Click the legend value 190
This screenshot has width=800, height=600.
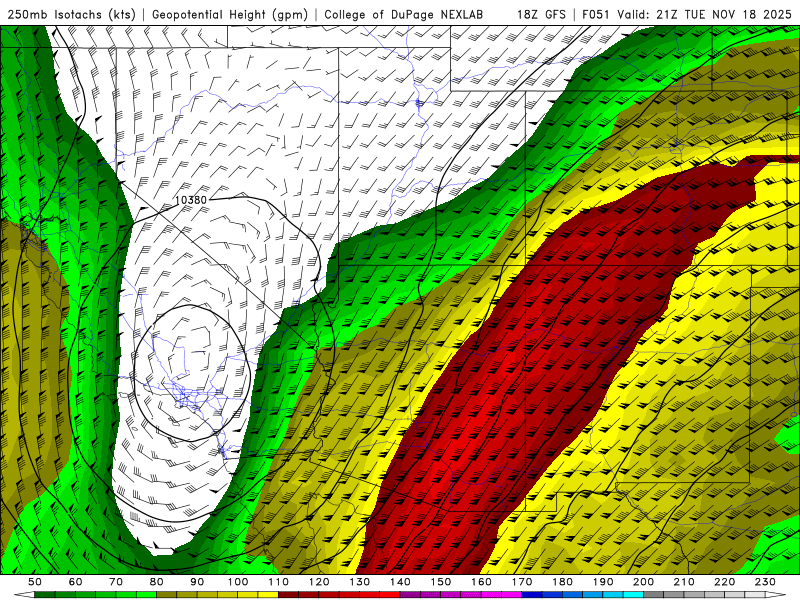point(603,582)
